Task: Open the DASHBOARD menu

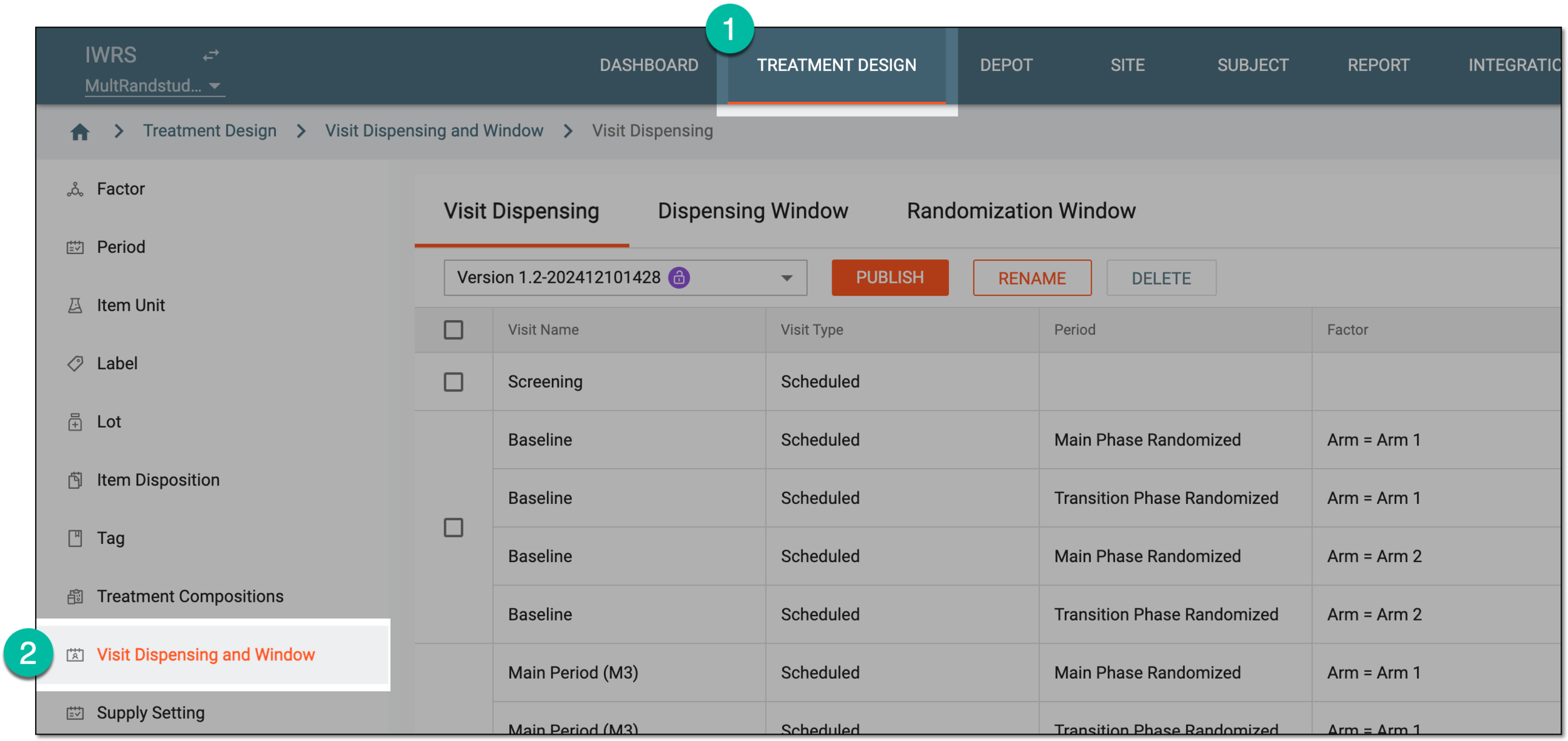Action: pos(649,65)
